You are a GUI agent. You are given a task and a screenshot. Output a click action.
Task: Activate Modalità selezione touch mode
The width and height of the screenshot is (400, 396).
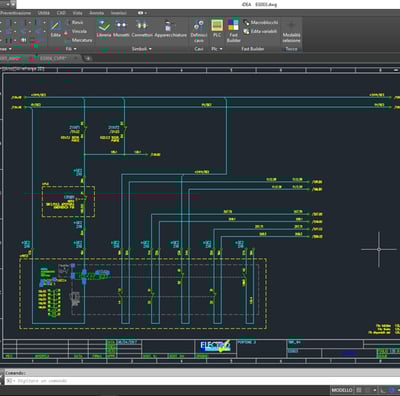click(x=291, y=32)
